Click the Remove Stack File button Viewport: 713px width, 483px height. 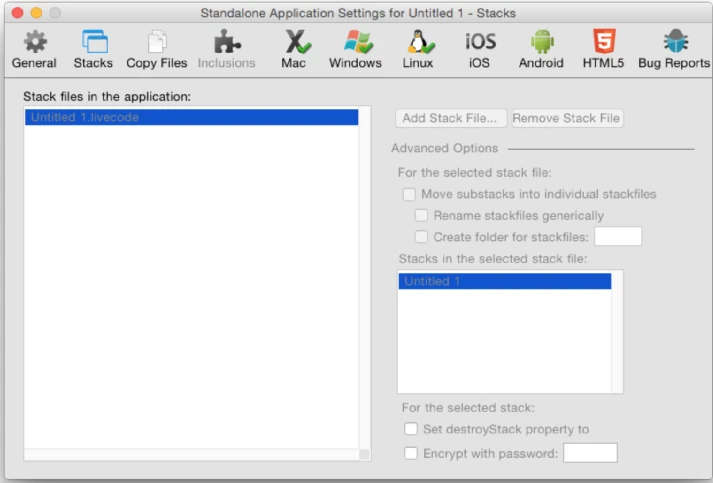567,118
